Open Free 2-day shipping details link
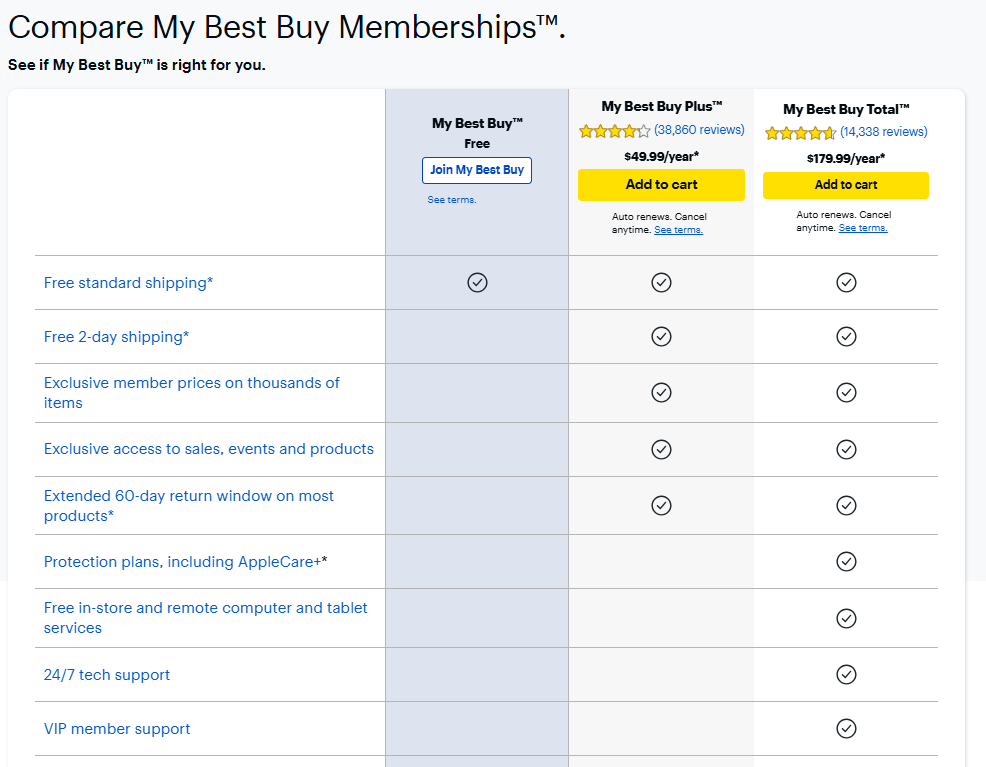986x767 pixels. pos(116,337)
